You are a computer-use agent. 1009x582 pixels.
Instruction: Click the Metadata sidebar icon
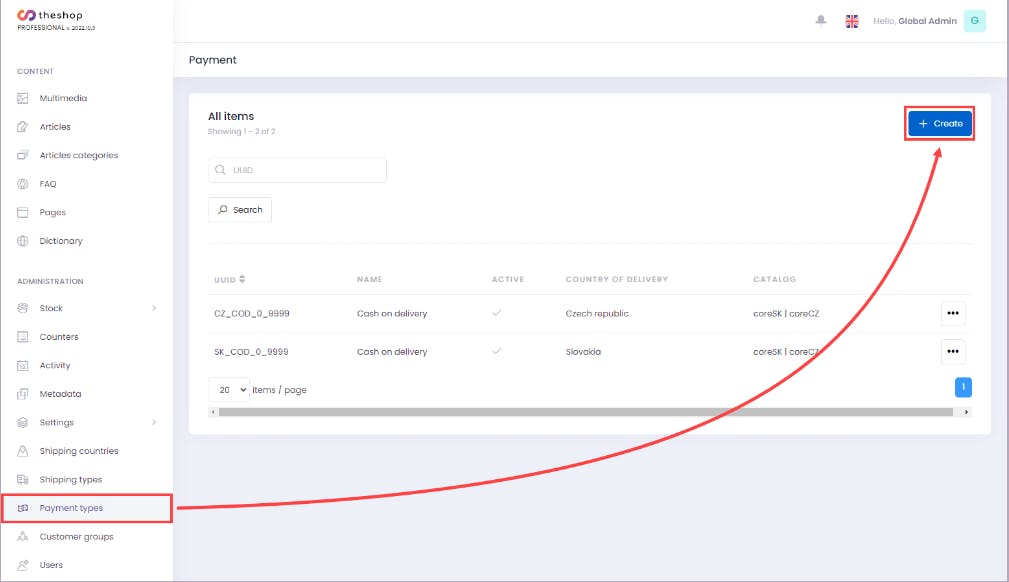tap(23, 394)
